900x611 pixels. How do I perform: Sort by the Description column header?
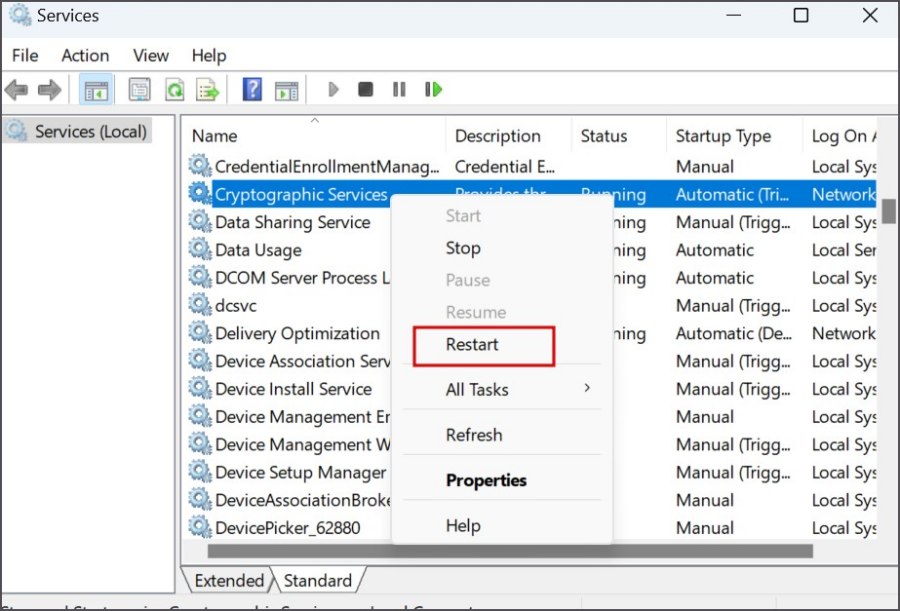[x=498, y=136]
